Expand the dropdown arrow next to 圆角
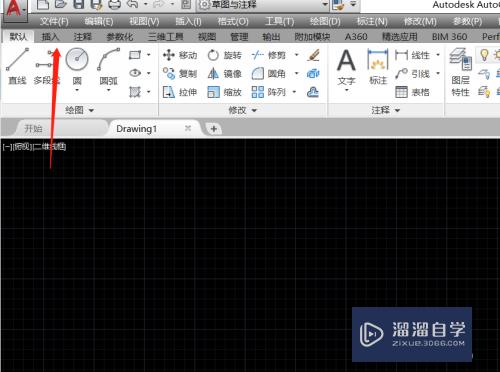The width and height of the screenshot is (500, 372). click(x=297, y=73)
